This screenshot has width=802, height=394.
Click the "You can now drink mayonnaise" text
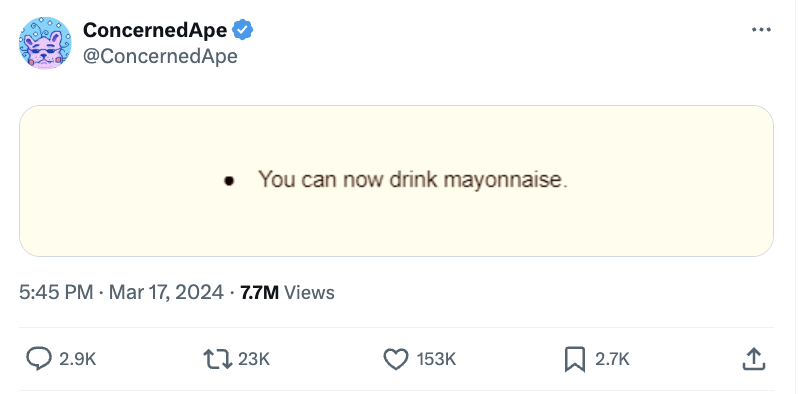tap(413, 180)
